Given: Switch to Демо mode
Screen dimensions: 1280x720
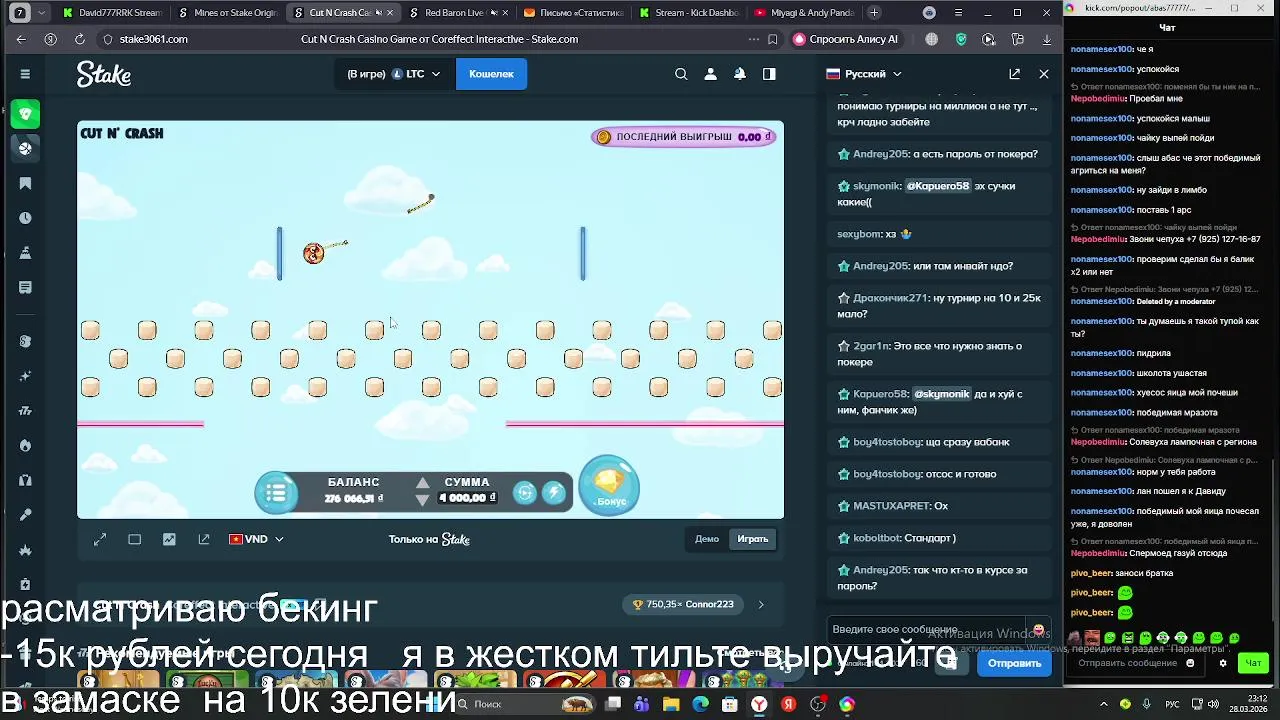Looking at the screenshot, I should [x=707, y=539].
